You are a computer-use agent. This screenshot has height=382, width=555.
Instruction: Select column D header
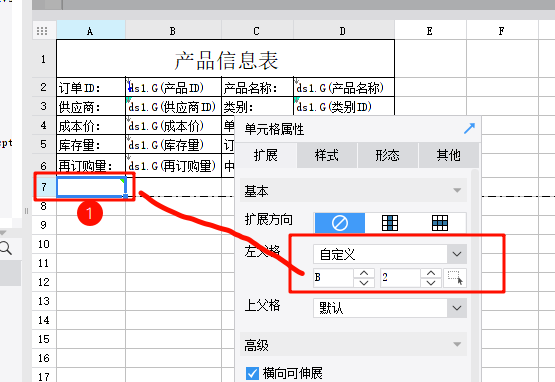(344, 31)
